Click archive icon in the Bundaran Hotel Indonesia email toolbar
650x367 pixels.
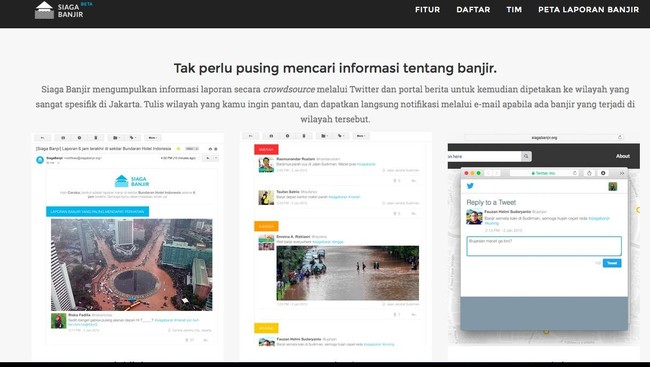[x=63, y=138]
